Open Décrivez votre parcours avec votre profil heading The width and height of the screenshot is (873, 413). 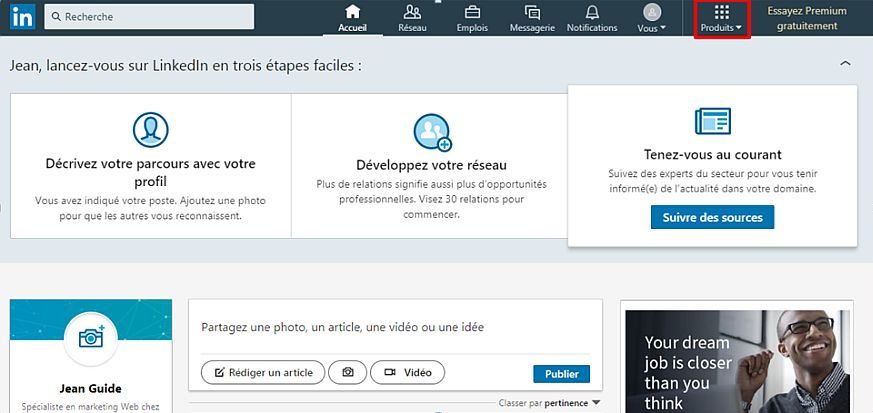150,173
